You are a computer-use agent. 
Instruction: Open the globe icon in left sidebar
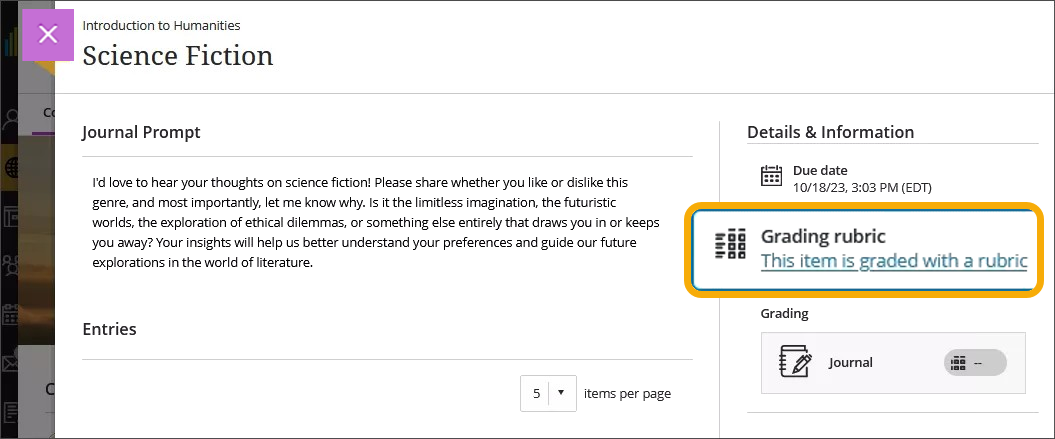coord(12,167)
